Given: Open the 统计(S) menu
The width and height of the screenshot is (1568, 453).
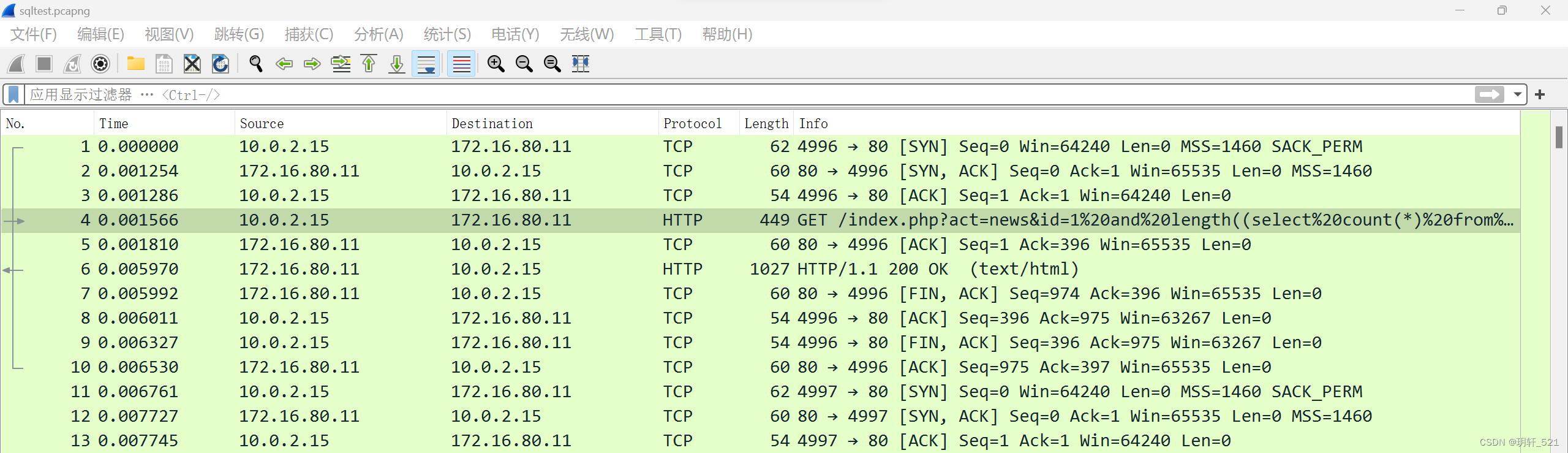Looking at the screenshot, I should tap(447, 34).
